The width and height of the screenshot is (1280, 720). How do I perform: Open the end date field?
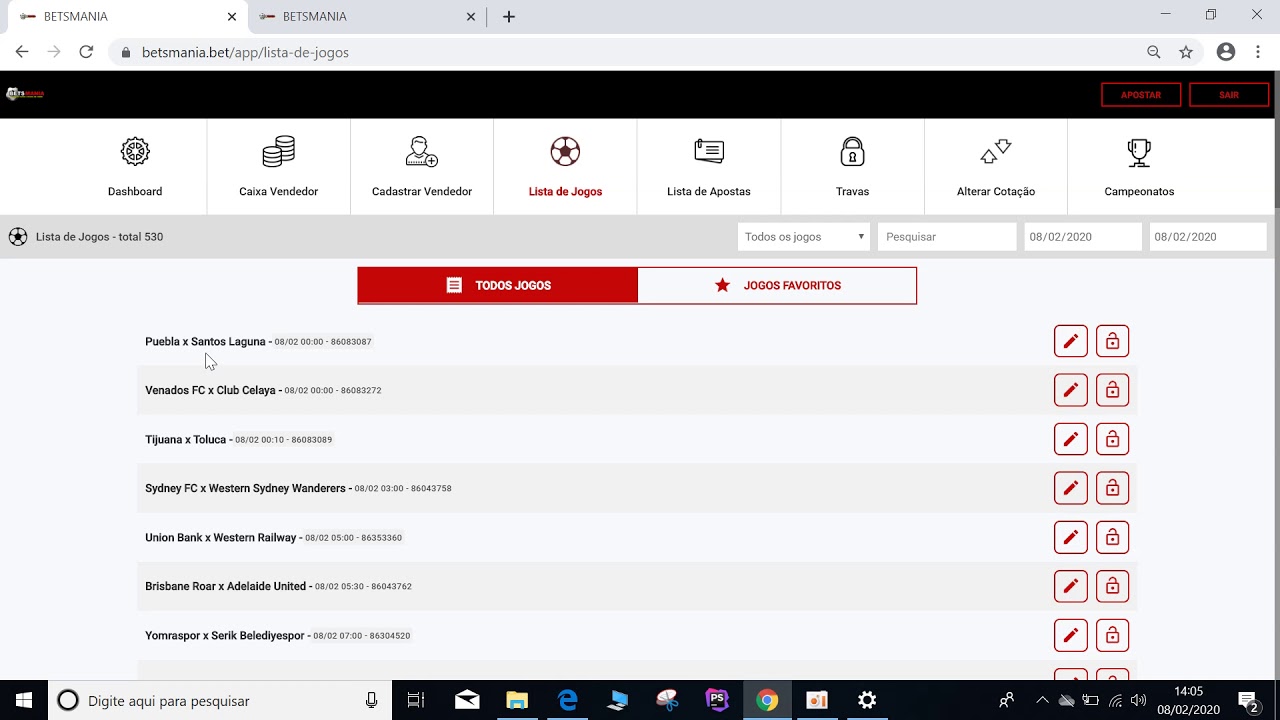tap(1208, 237)
